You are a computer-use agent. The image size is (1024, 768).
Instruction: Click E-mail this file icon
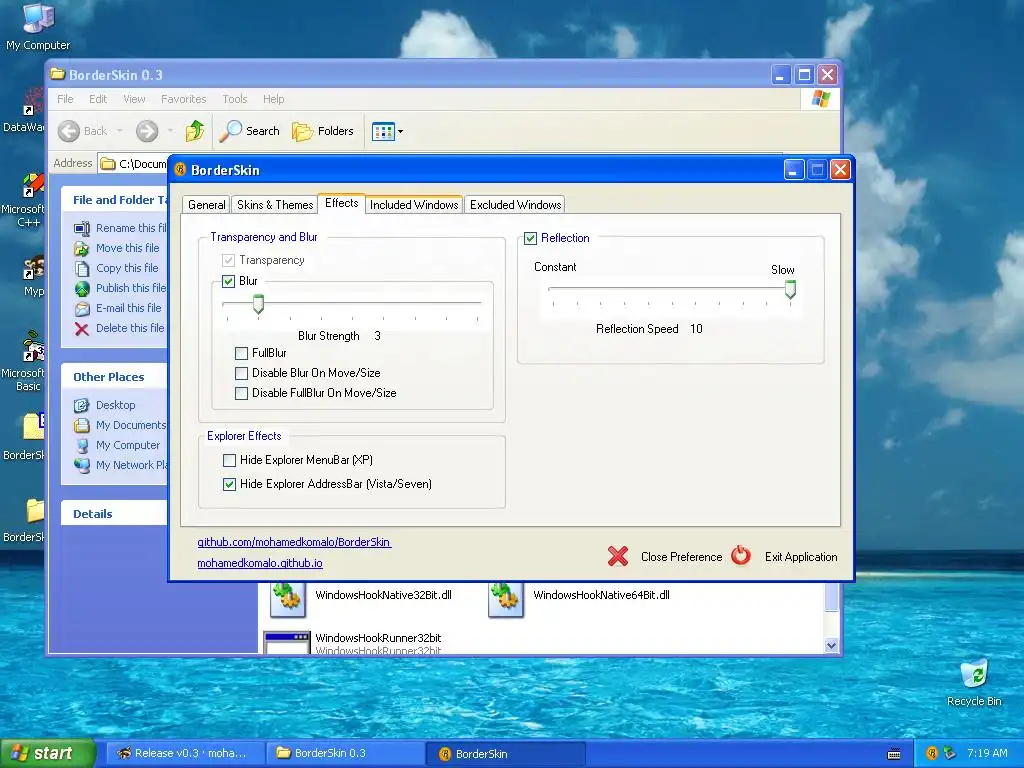click(82, 308)
